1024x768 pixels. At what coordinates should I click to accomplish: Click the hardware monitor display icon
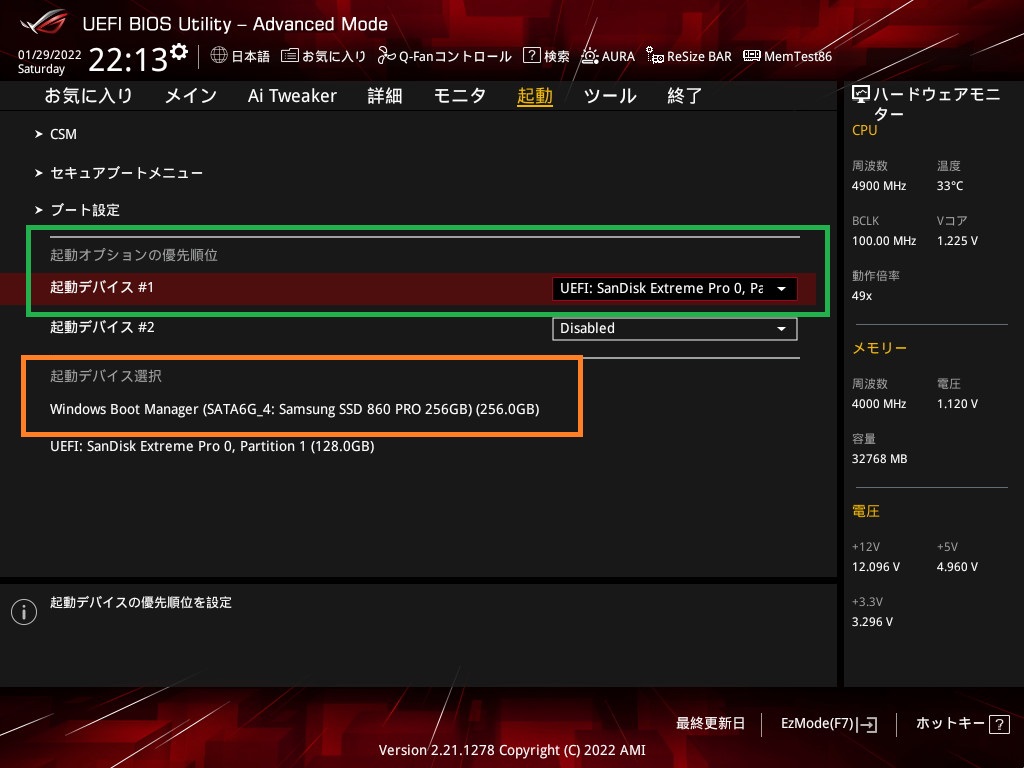[861, 95]
